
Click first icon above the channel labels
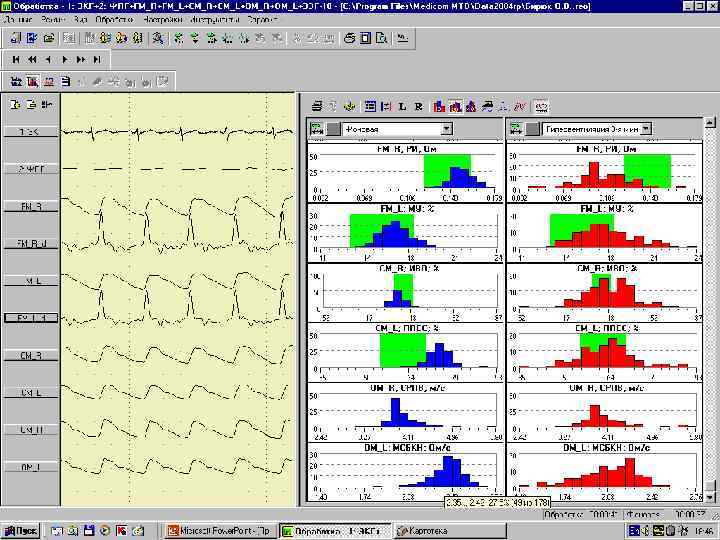click(x=15, y=105)
